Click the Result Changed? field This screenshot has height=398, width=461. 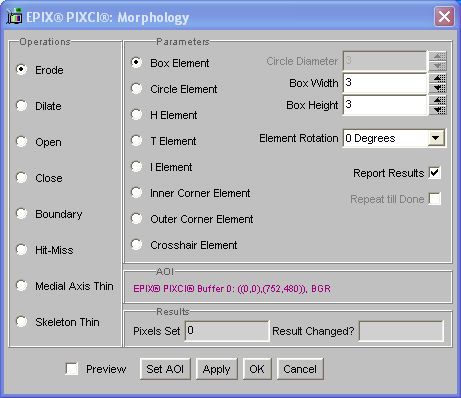[401, 331]
